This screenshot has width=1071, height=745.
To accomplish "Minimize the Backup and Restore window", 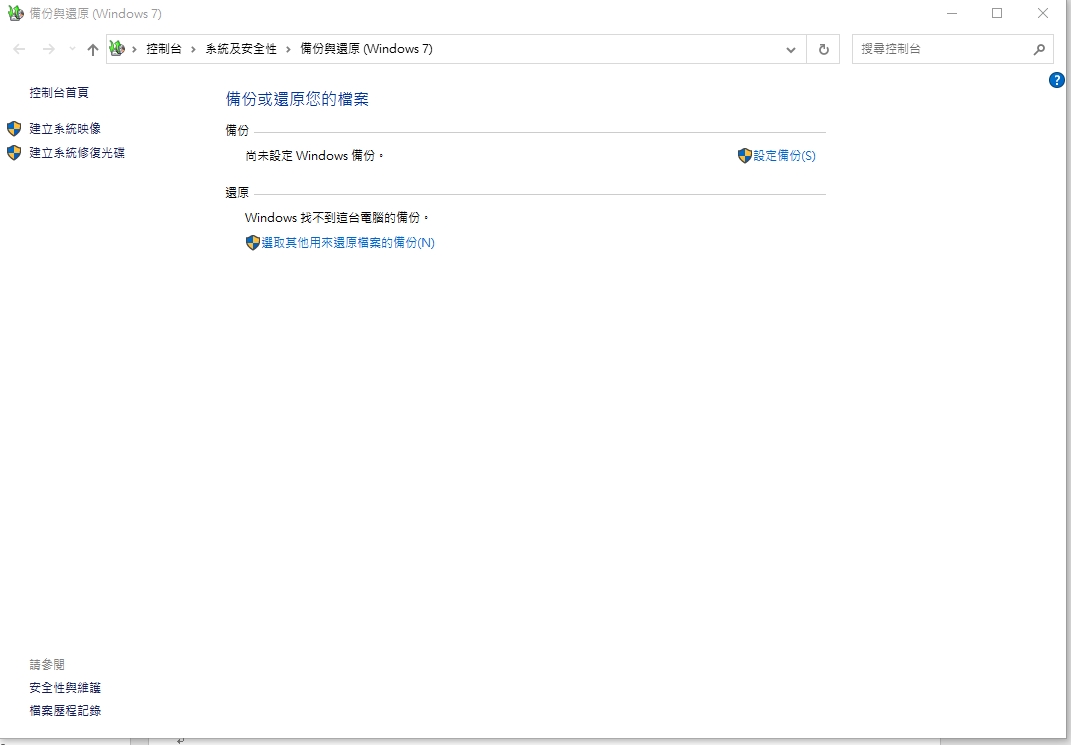I will [951, 13].
